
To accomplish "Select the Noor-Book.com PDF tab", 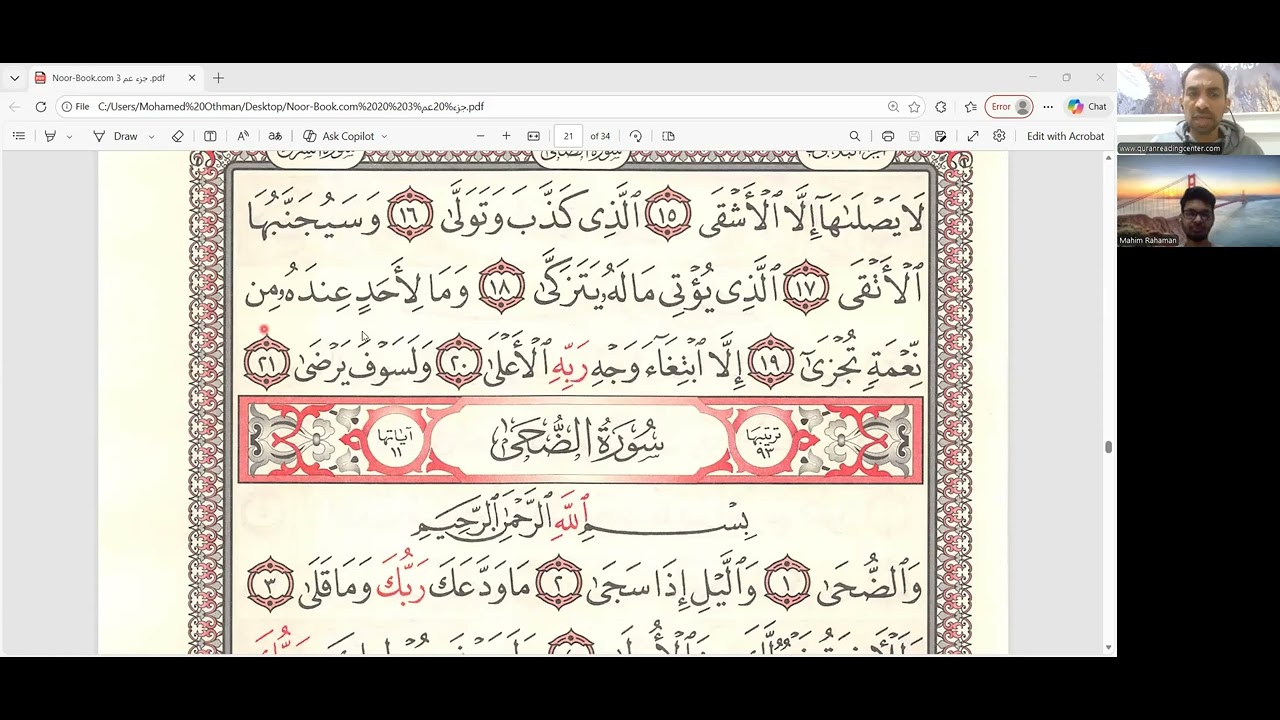I will (x=115, y=77).
